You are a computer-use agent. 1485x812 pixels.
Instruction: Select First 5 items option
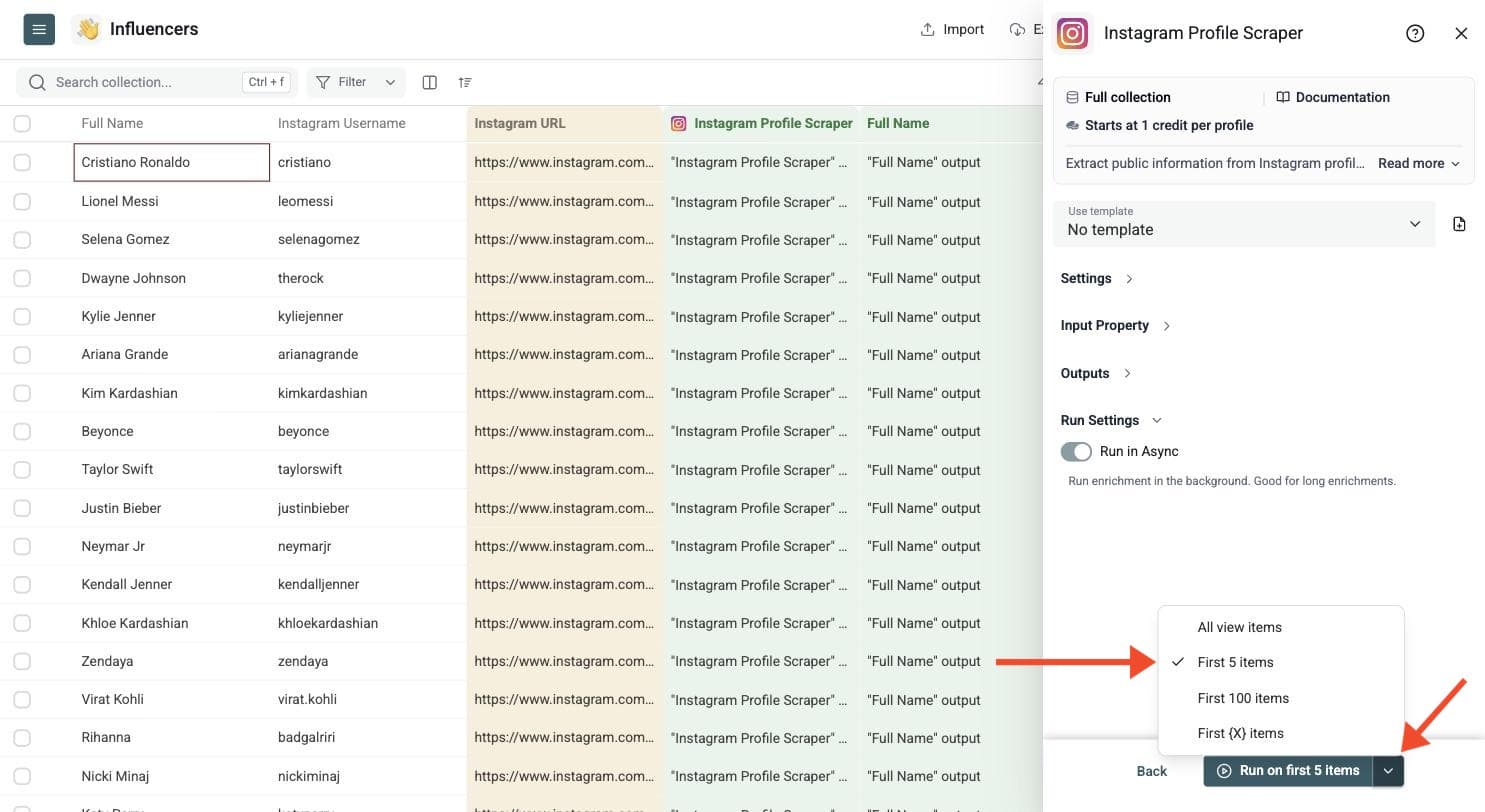coord(1281,662)
